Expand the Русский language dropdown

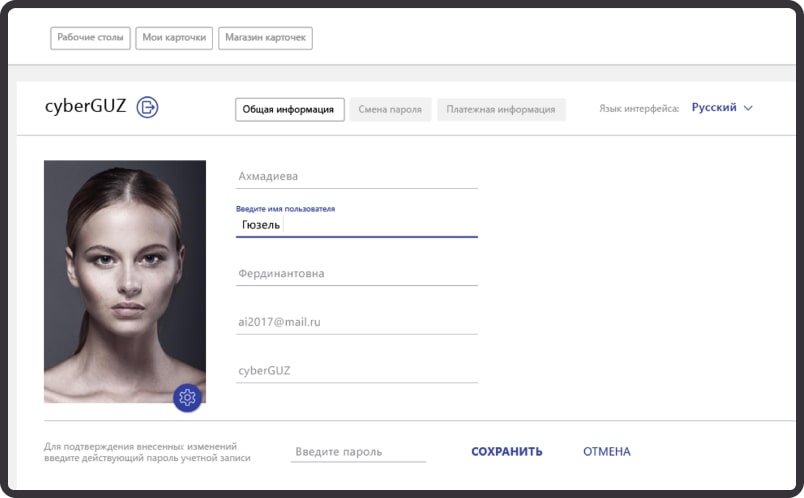[x=722, y=108]
